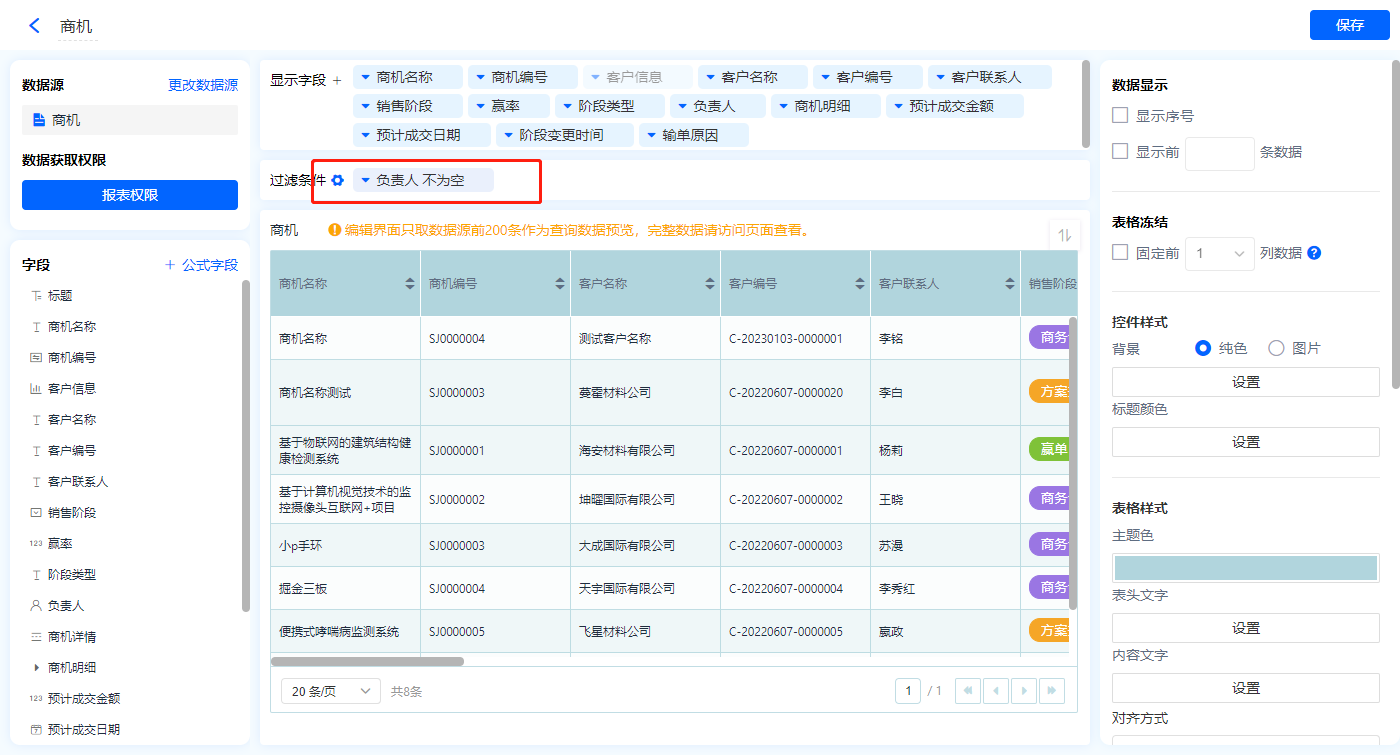Screen dimensions: 1400x755
Task: Click help icon next to 列数据
Action: coord(1314,253)
